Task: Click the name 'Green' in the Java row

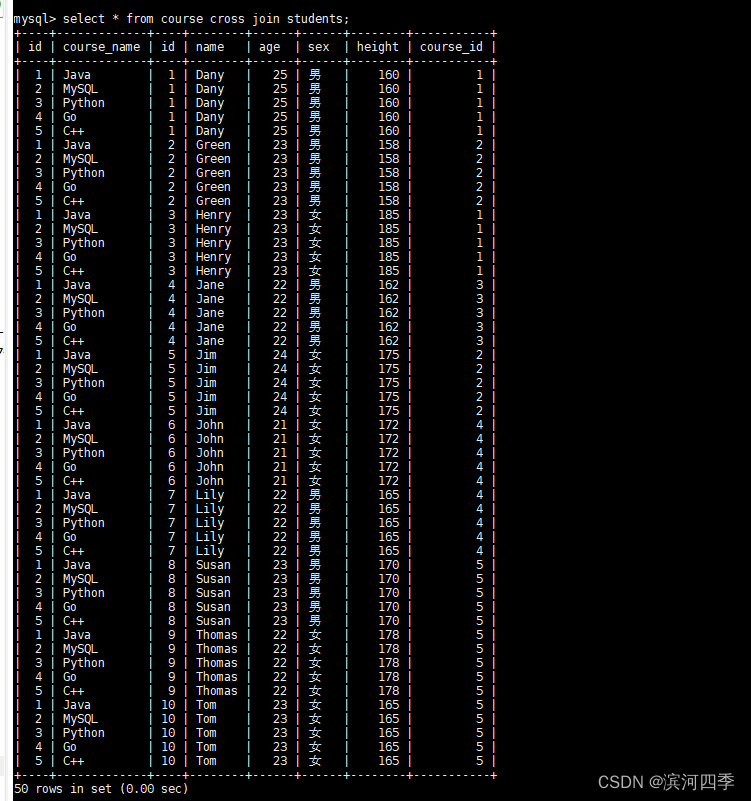Action: (214, 145)
